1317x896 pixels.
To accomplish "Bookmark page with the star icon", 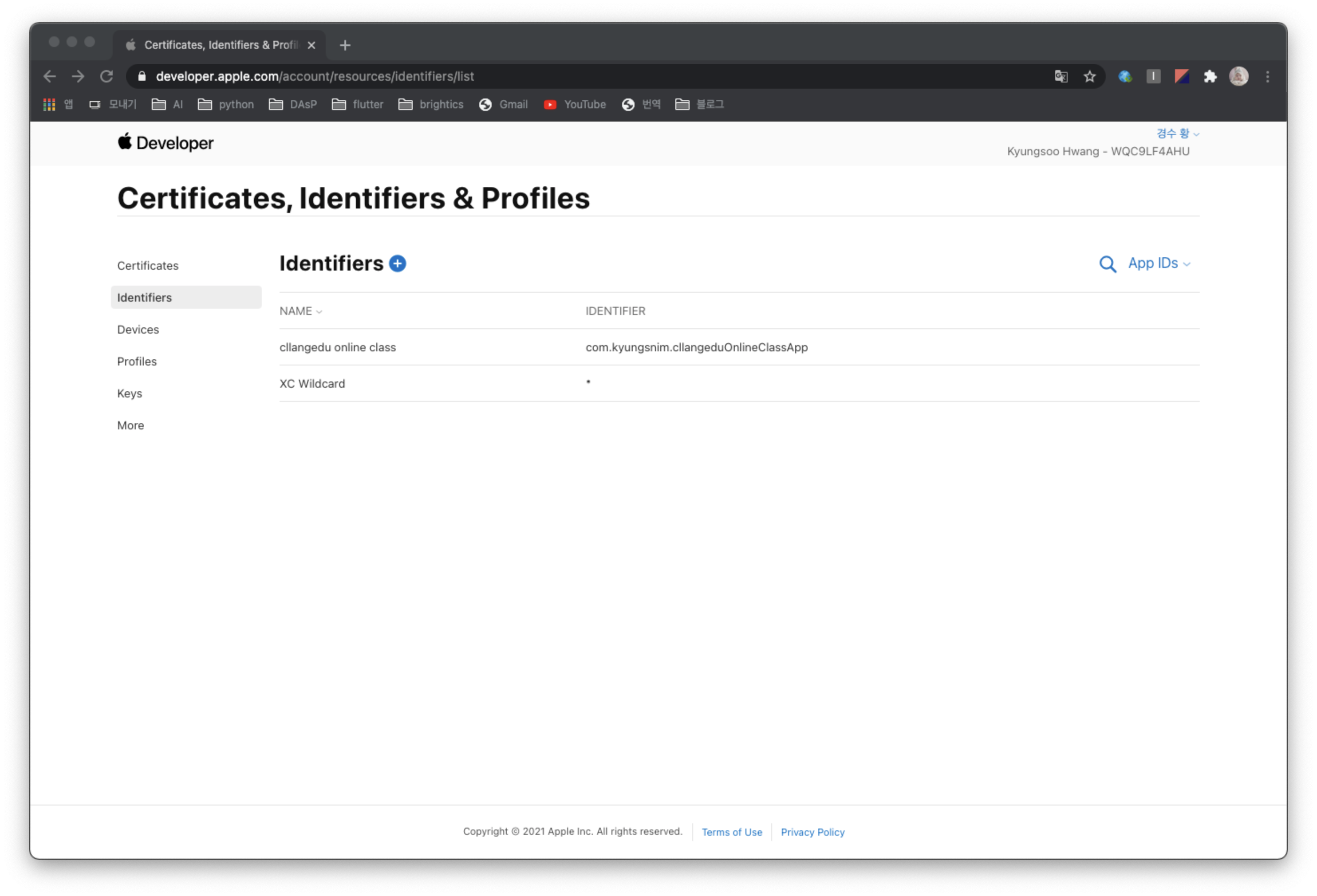I will click(1089, 76).
